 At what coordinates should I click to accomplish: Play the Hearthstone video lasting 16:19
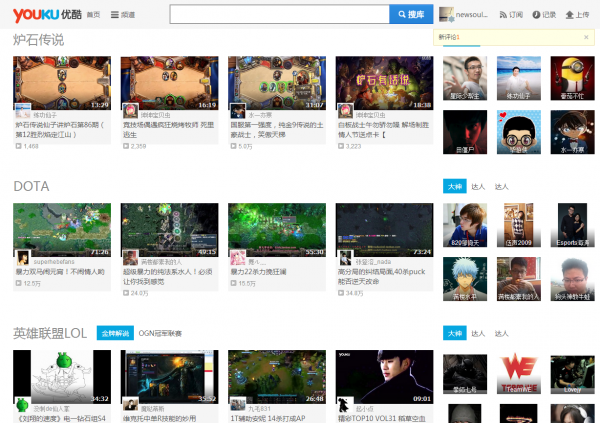pos(170,83)
